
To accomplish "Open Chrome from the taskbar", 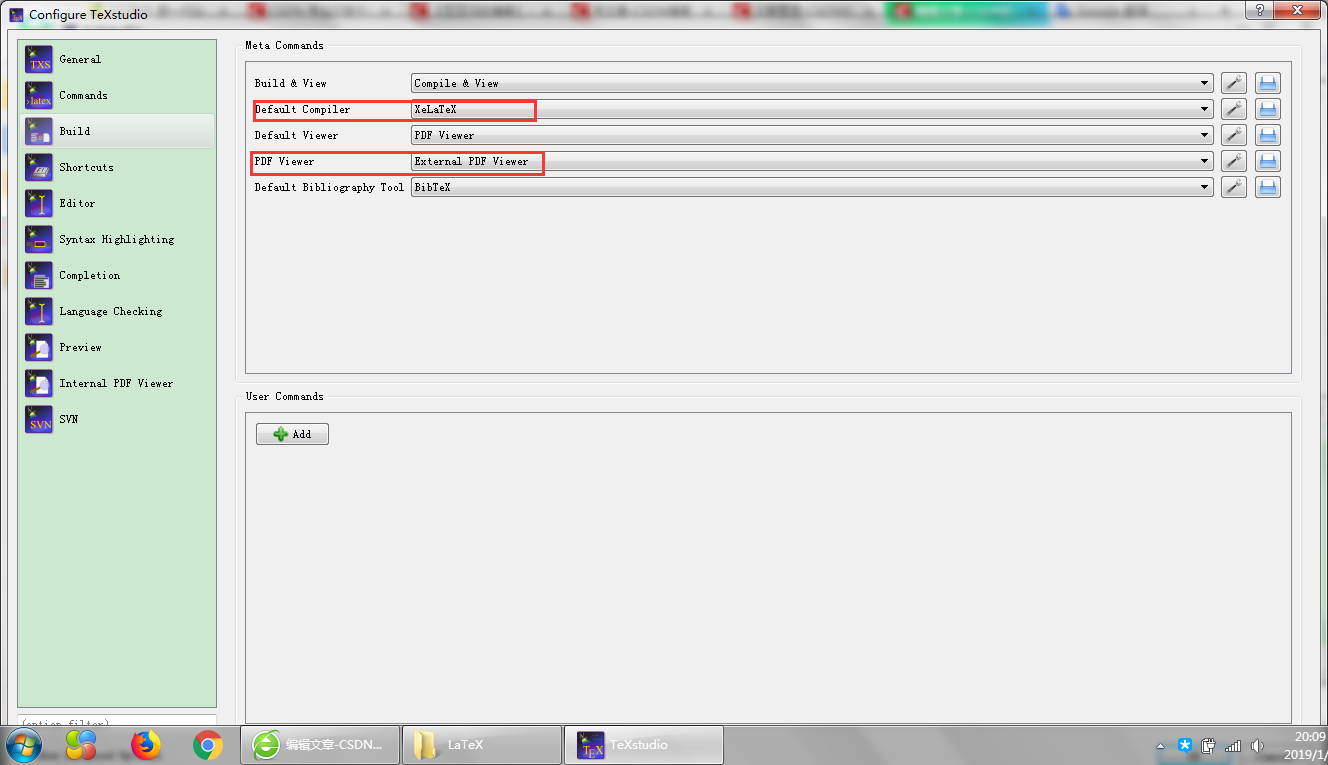I will coord(208,745).
